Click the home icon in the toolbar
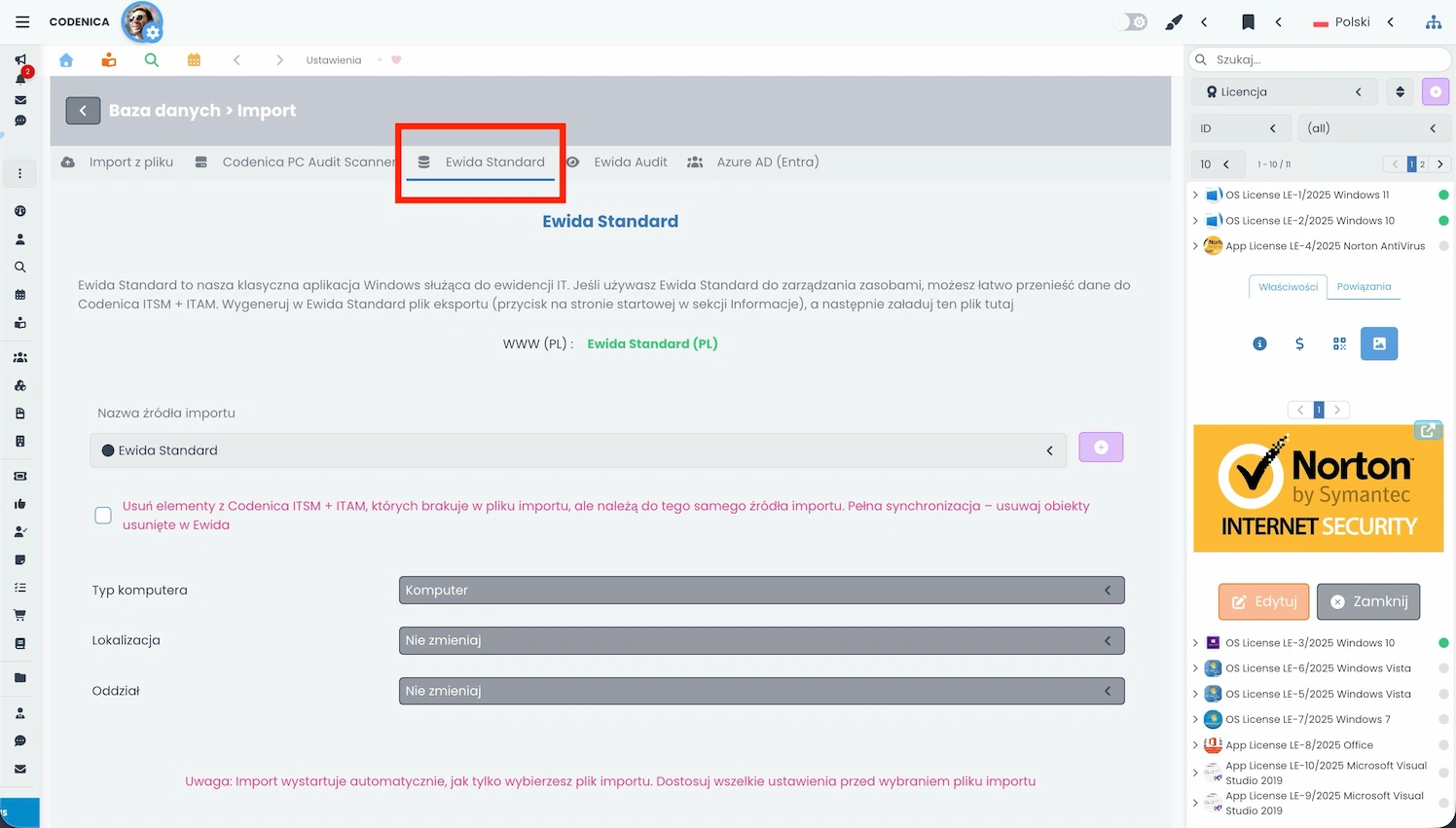Image resolution: width=1456 pixels, height=828 pixels. (x=66, y=60)
